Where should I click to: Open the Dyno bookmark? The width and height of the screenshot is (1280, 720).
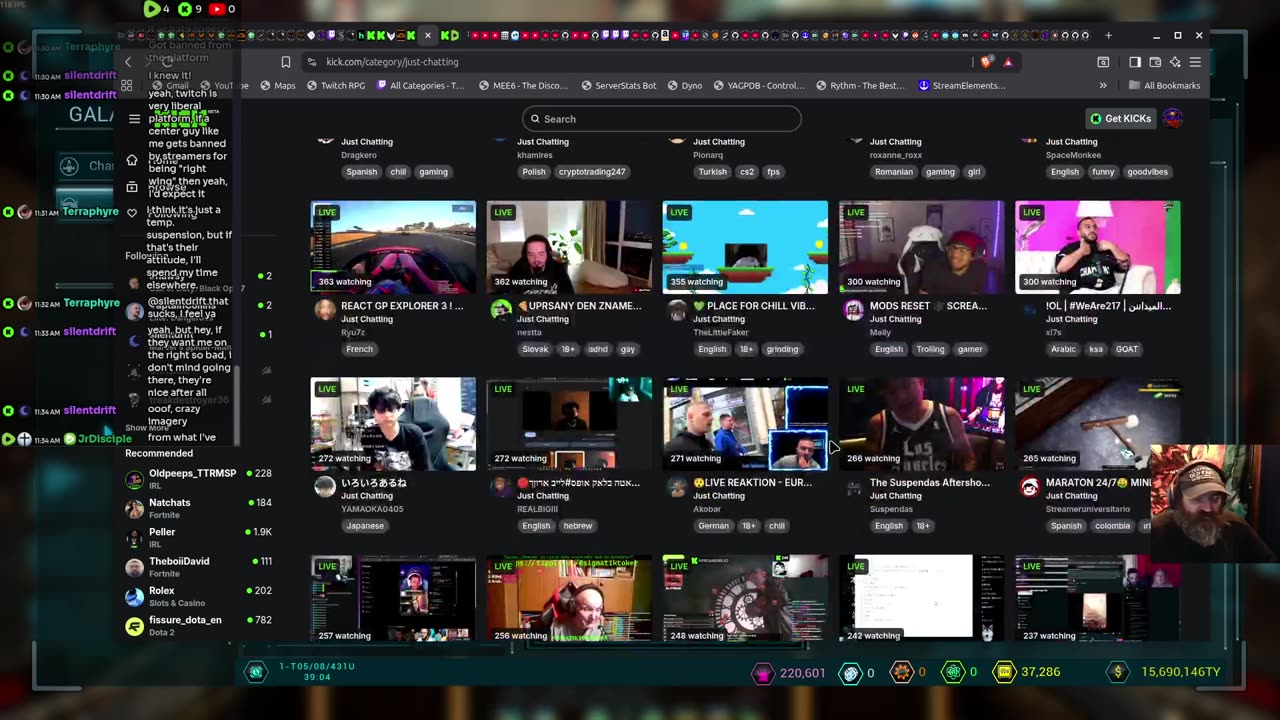[684, 86]
